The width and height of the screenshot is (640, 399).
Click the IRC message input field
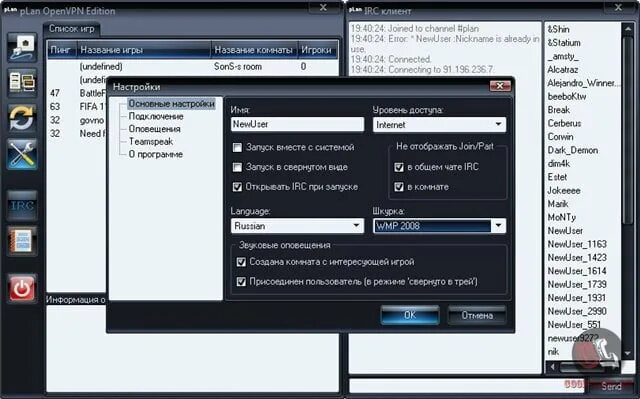pos(466,386)
